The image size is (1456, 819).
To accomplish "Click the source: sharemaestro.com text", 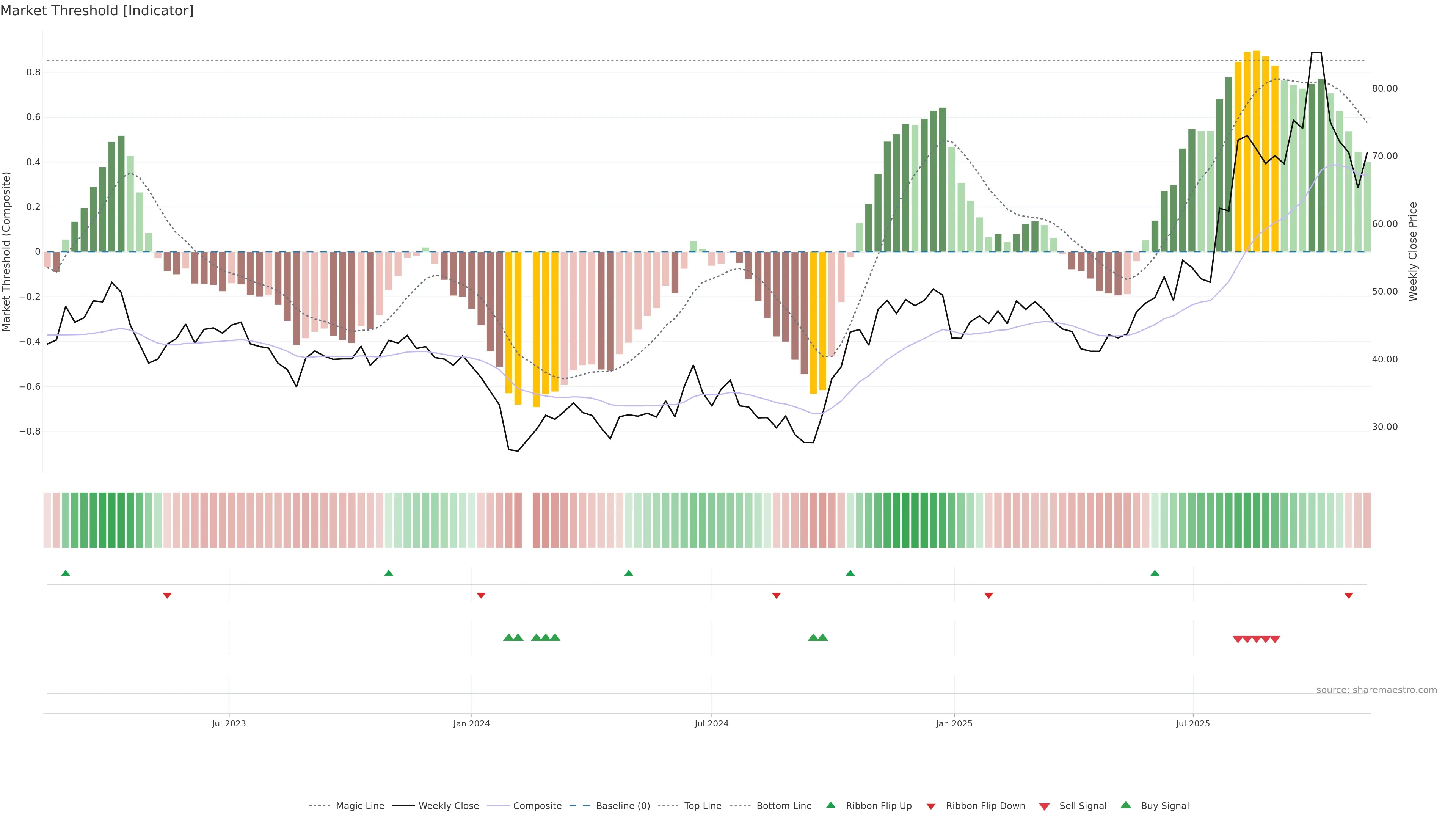I will click(1376, 690).
